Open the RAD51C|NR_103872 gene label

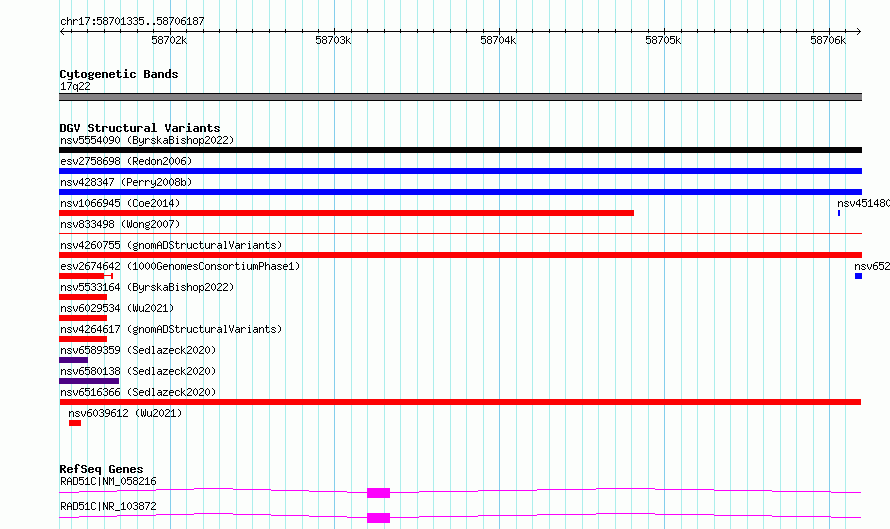[108, 506]
